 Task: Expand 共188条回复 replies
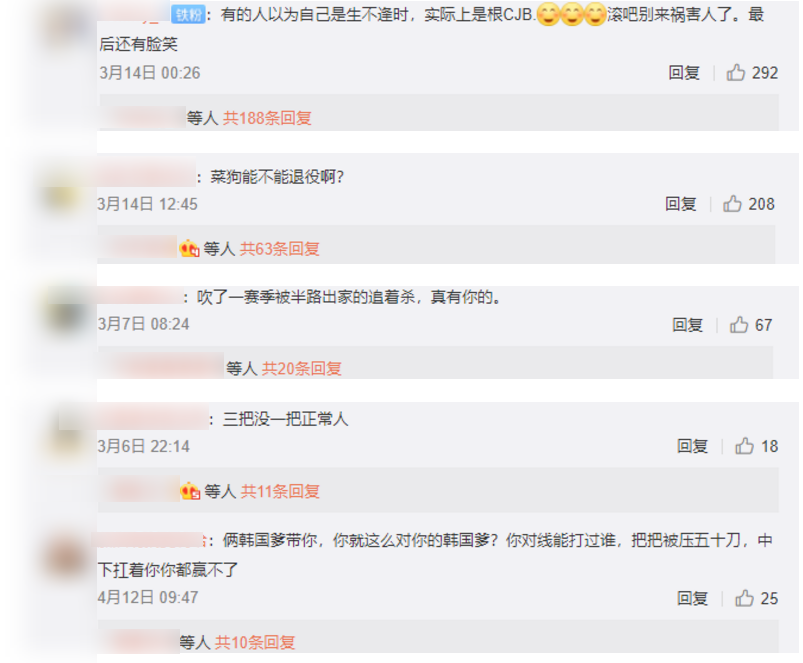[x=267, y=118]
